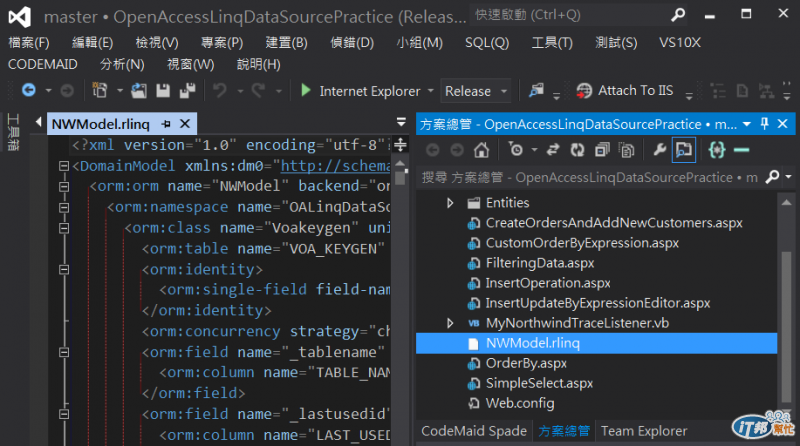Viewport: 800px width, 446px height.
Task: Collapse the orm:field _tablename node
Action: (x=64, y=352)
